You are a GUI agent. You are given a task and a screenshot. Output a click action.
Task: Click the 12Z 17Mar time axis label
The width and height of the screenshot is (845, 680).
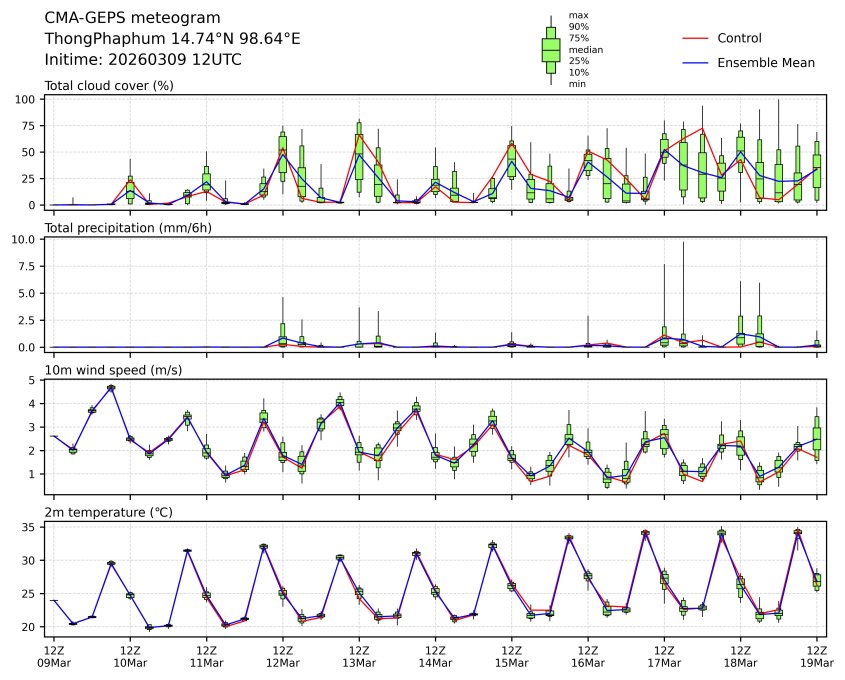664,655
